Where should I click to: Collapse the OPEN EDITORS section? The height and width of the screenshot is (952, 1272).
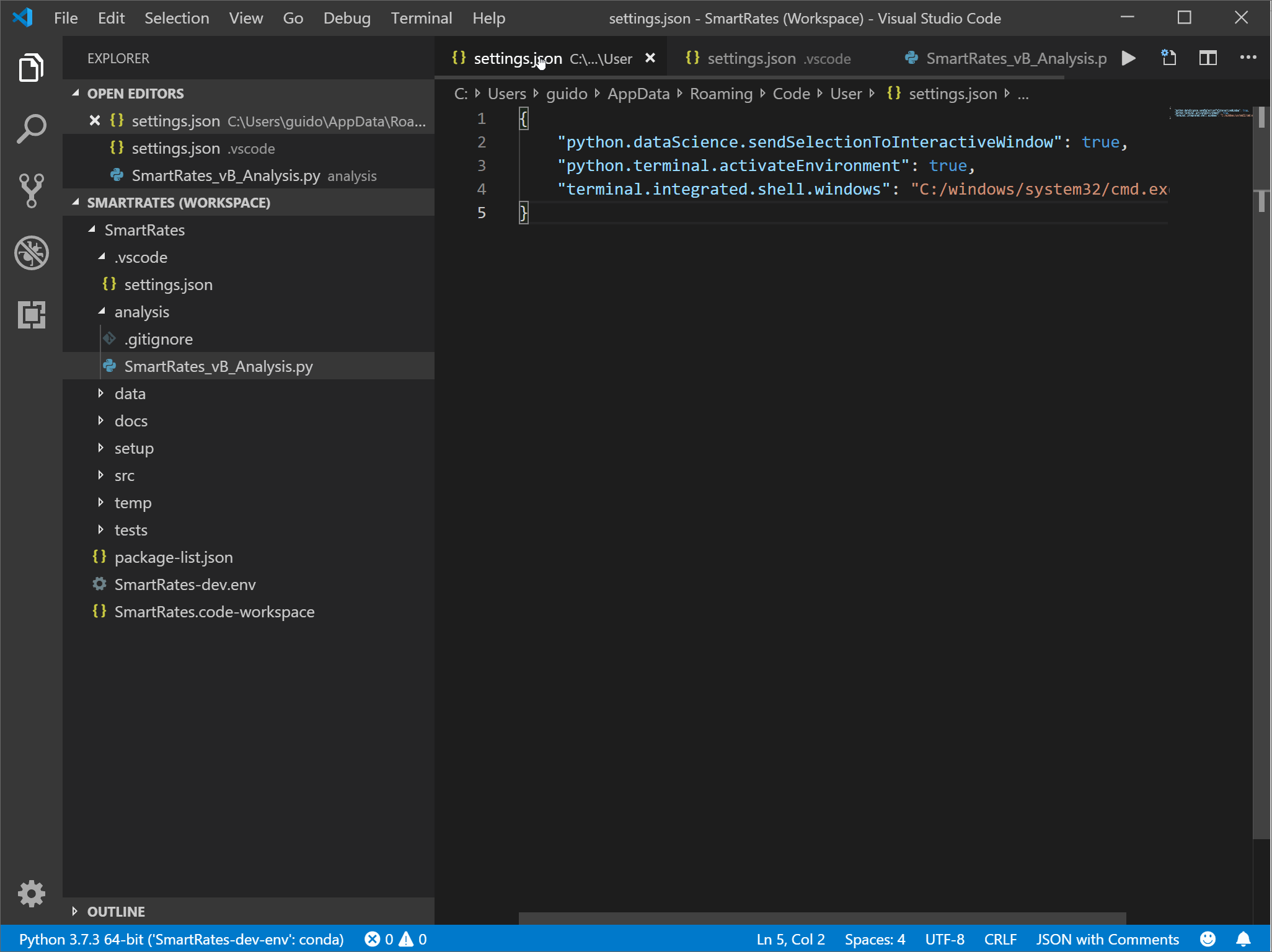(x=135, y=93)
